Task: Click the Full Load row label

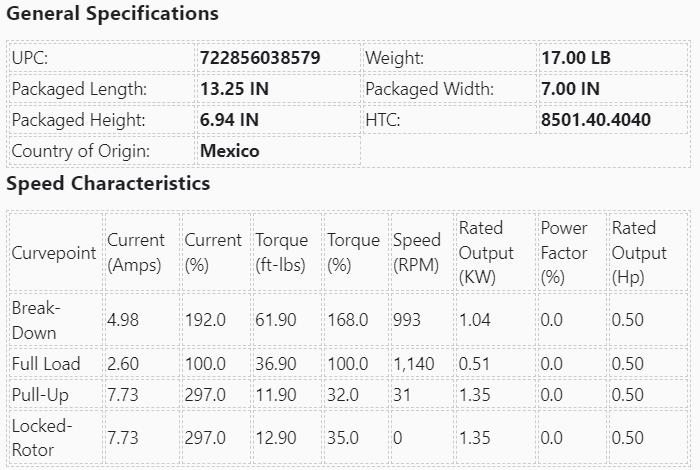Action: click(46, 363)
